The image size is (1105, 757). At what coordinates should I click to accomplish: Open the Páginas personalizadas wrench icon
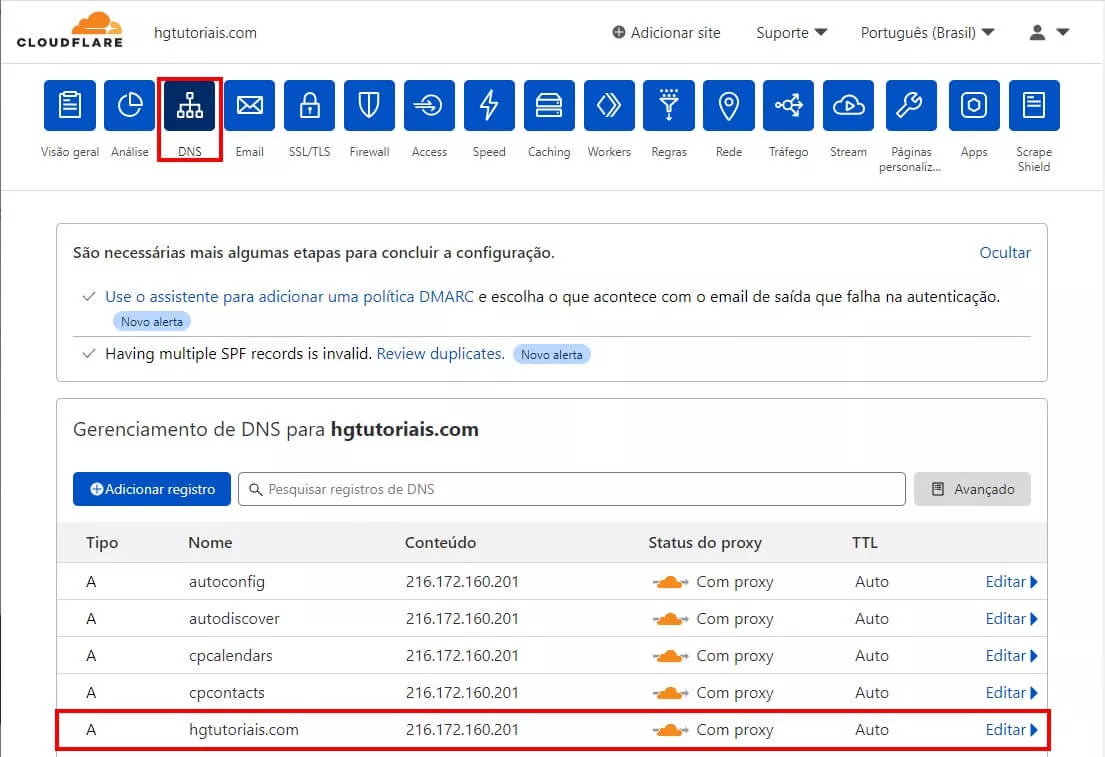[x=911, y=106]
